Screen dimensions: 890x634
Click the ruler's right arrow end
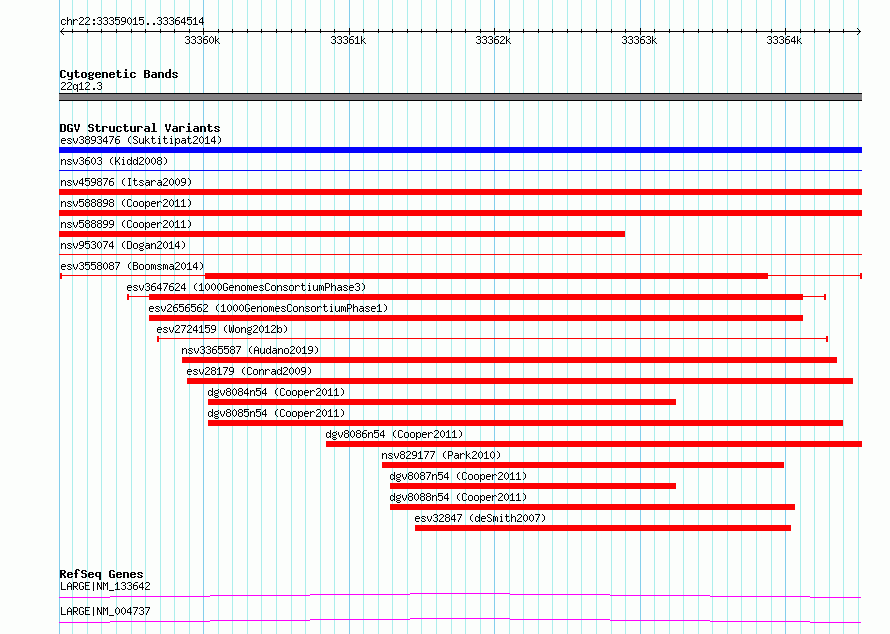[x=859, y=32]
